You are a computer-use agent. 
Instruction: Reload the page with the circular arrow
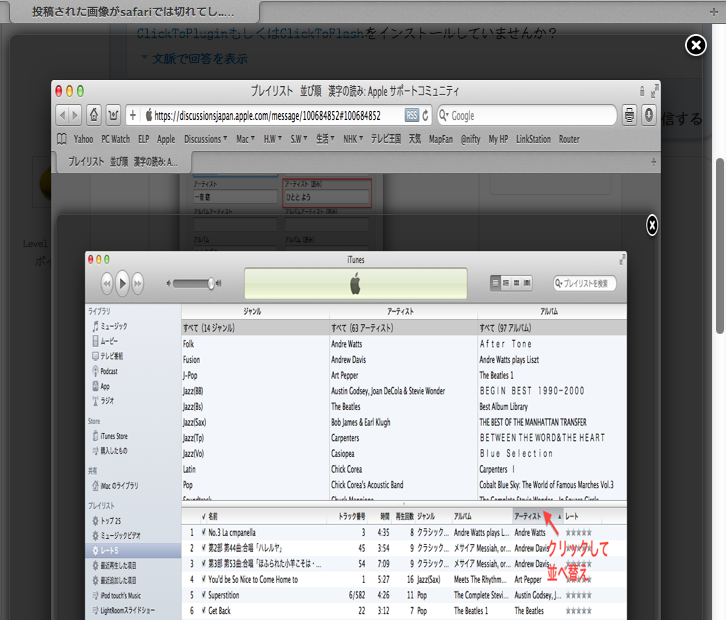coord(426,115)
